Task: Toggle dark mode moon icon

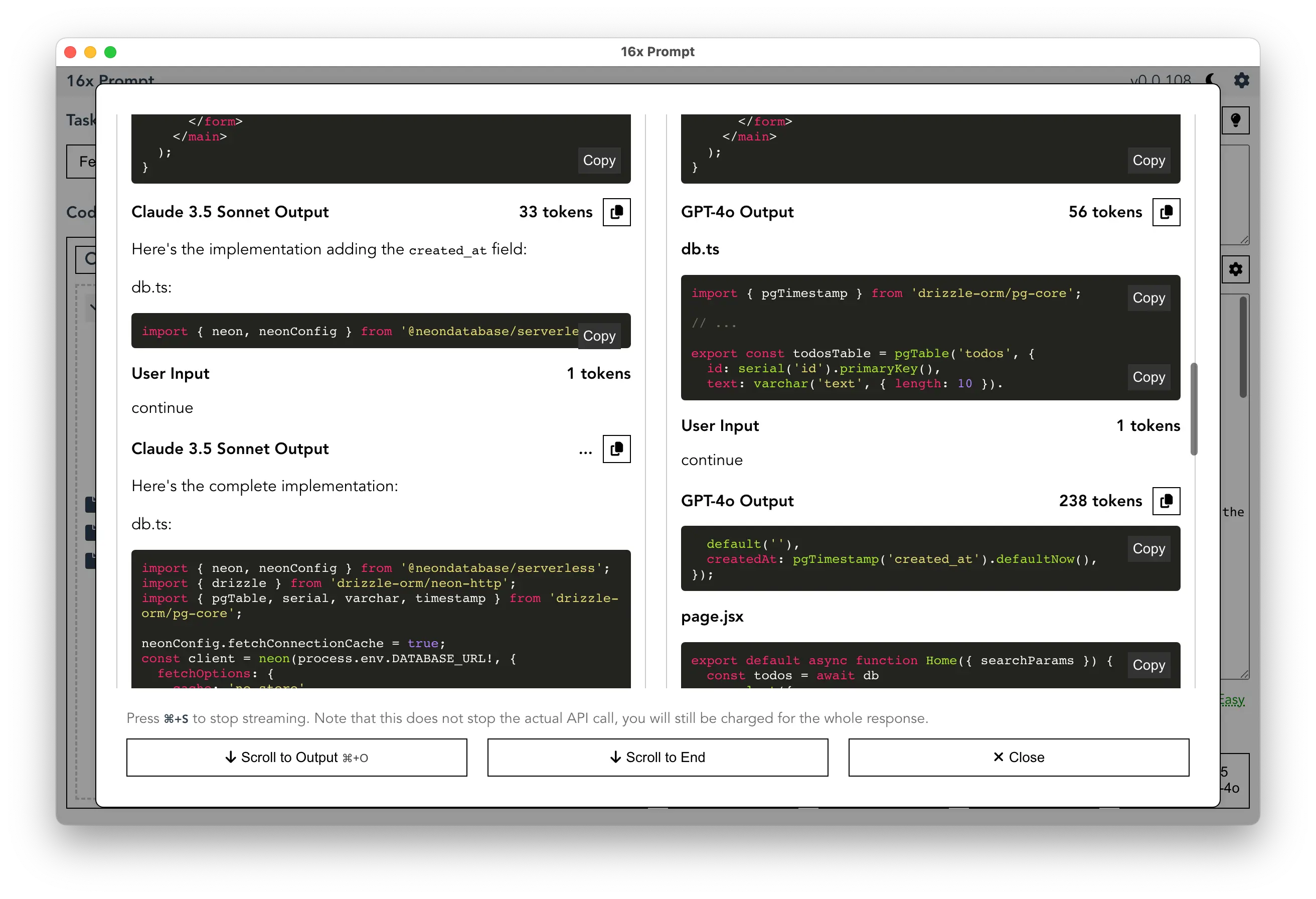Action: [1211, 80]
